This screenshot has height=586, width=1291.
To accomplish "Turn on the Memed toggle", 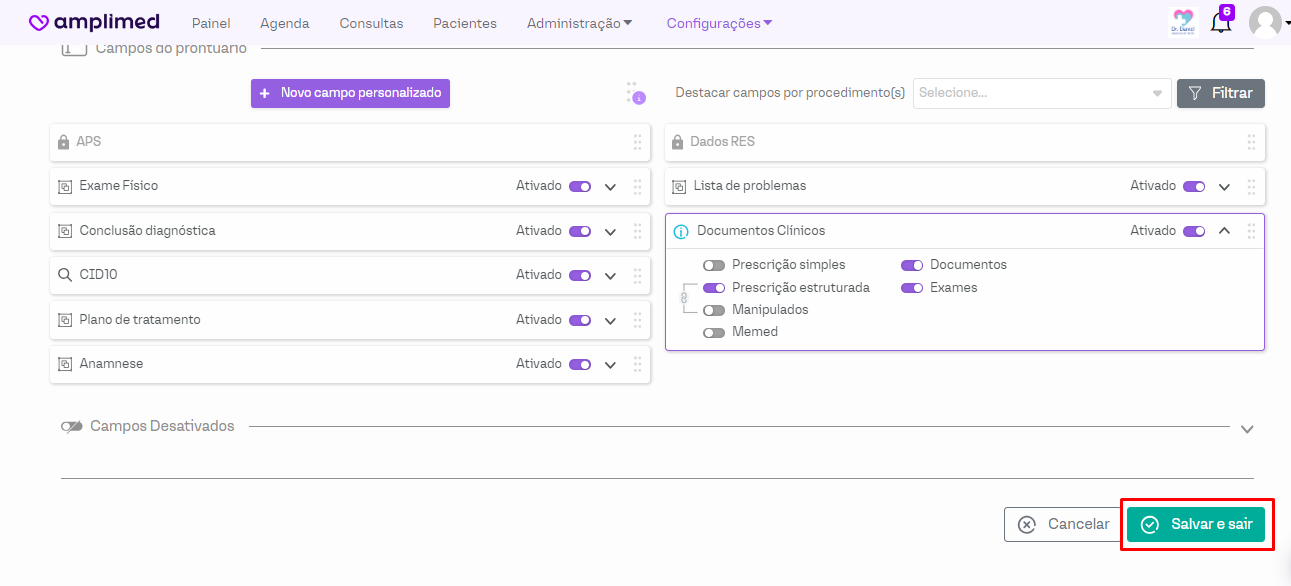I will pos(714,332).
